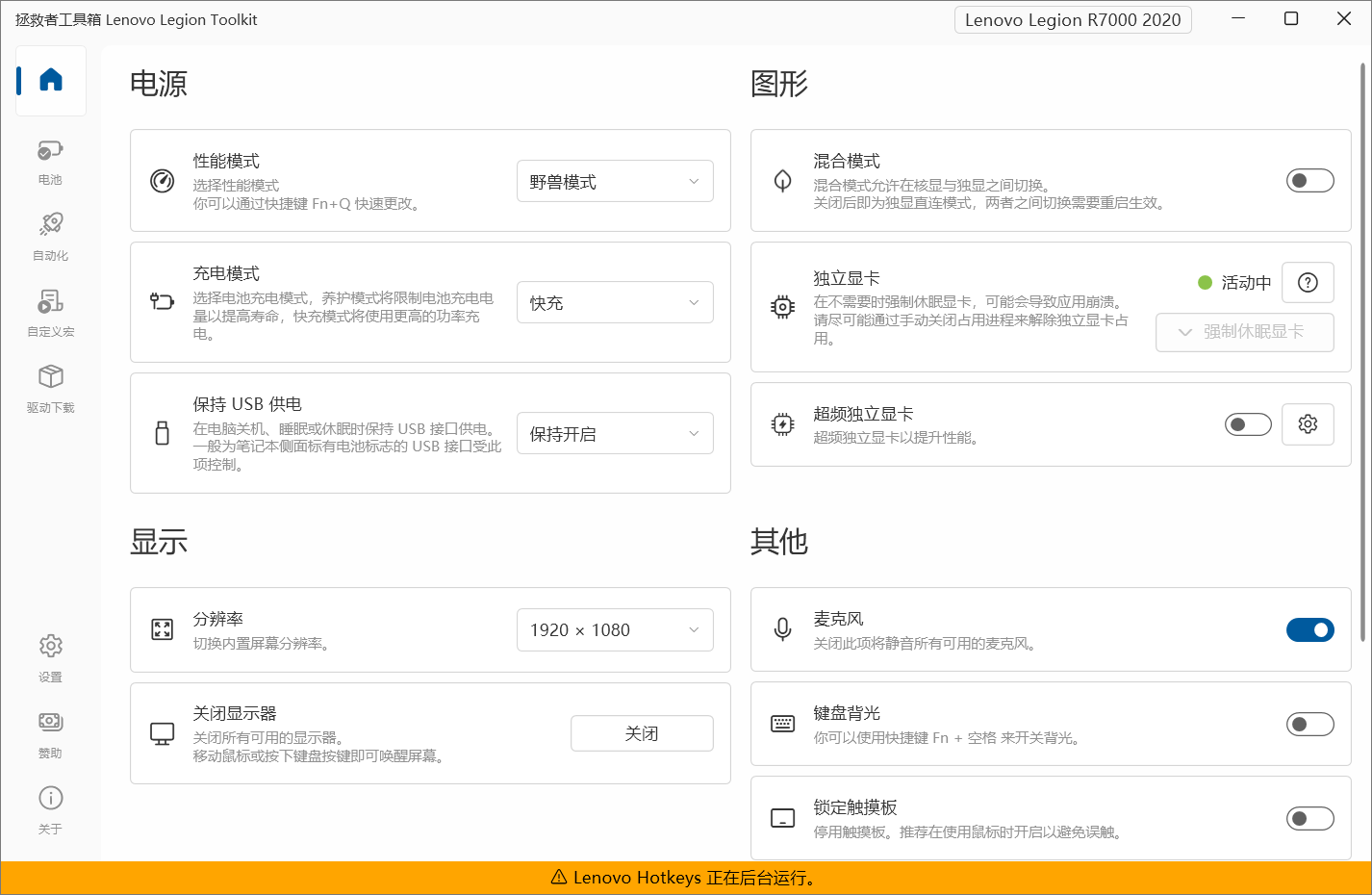Open the Home dashboard icon in sidebar
The height and width of the screenshot is (895, 1372).
point(51,80)
